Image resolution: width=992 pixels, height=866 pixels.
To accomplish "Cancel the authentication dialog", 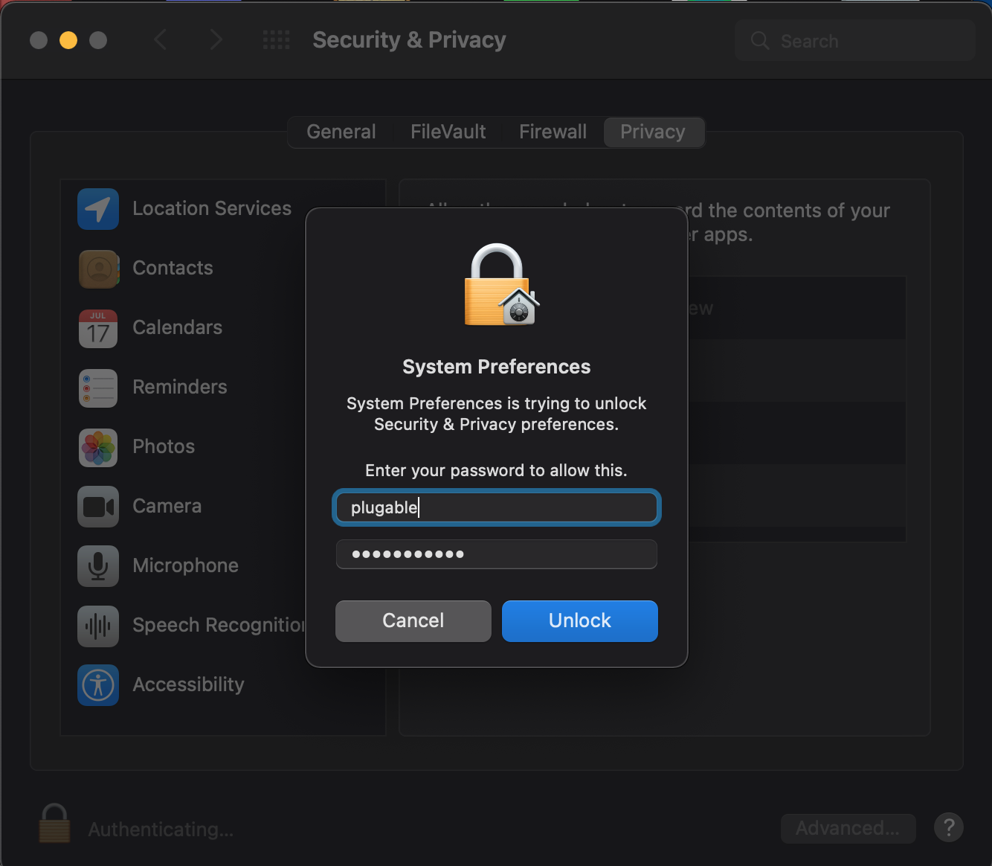I will click(413, 620).
